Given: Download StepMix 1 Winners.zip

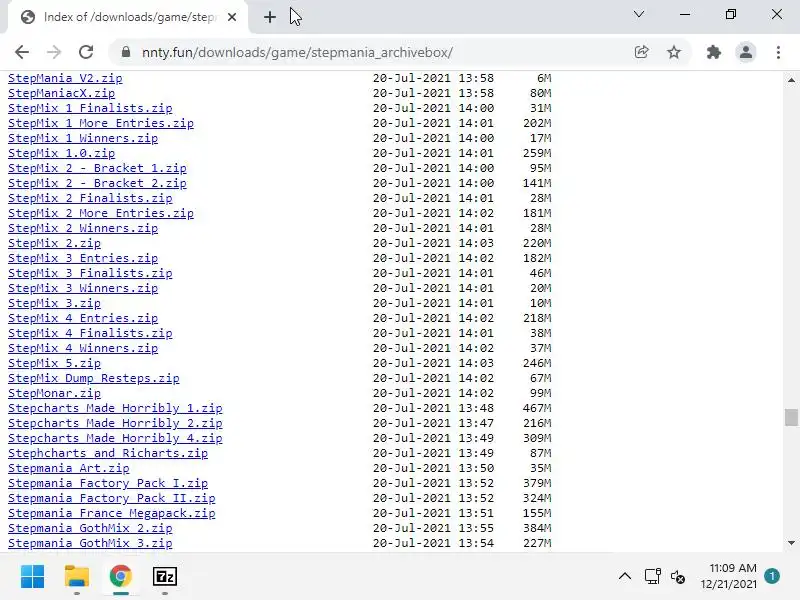Looking at the screenshot, I should point(83,138).
